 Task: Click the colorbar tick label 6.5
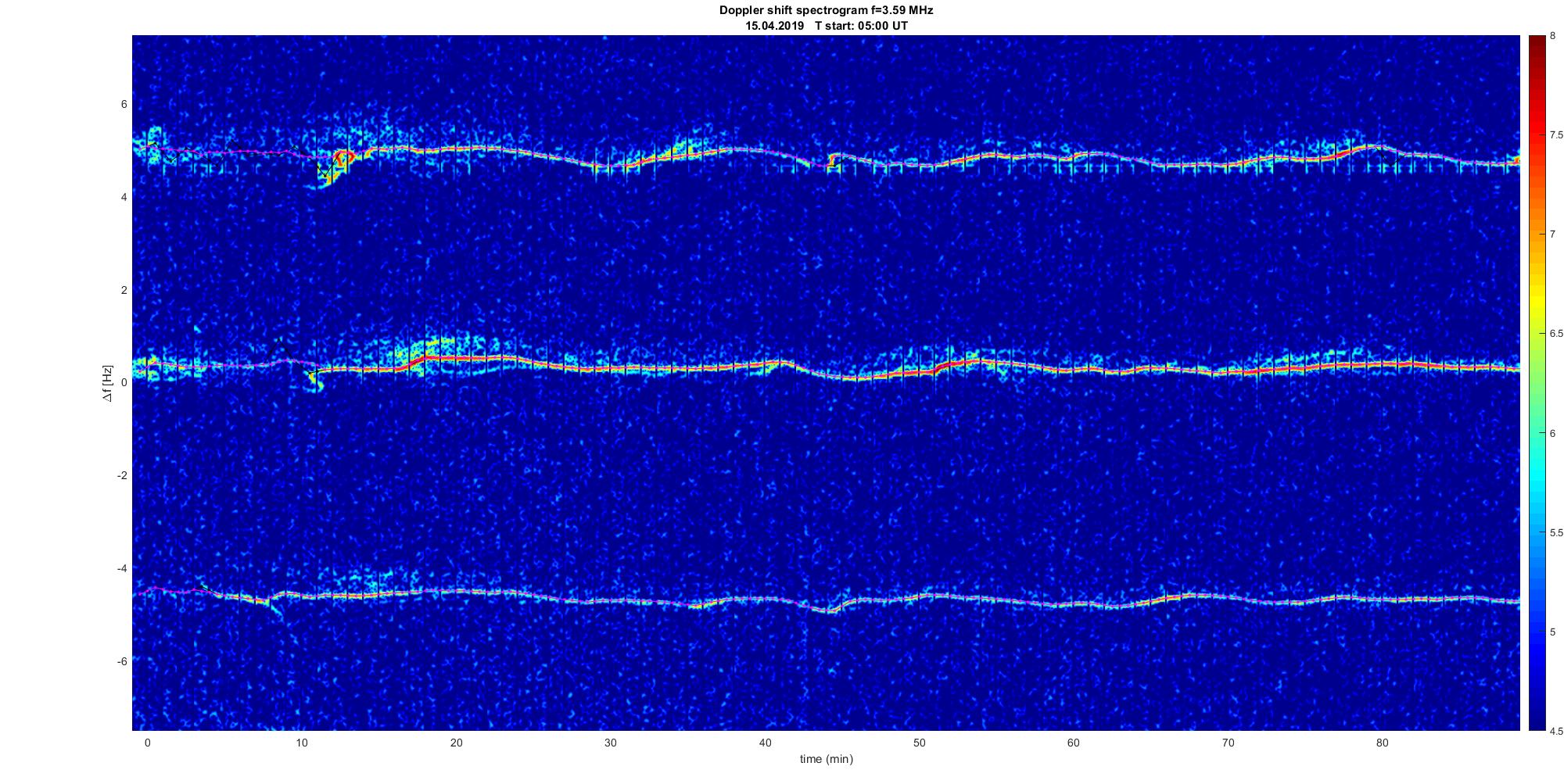[x=1556, y=334]
